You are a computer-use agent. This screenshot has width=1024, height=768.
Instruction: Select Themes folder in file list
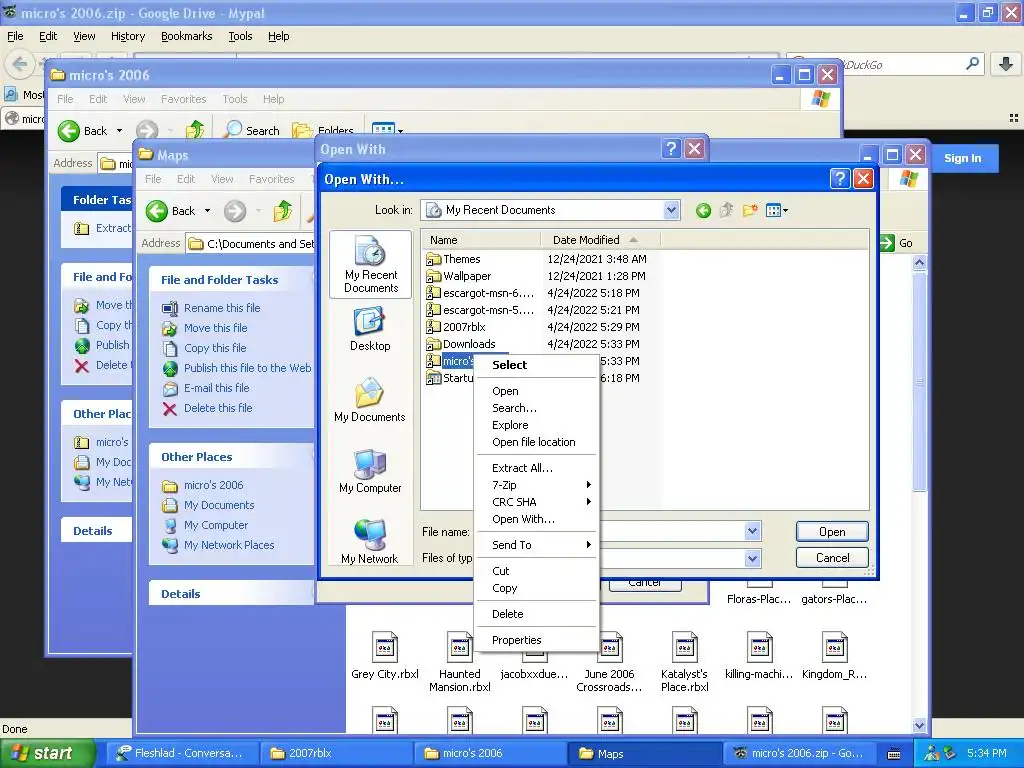461,259
